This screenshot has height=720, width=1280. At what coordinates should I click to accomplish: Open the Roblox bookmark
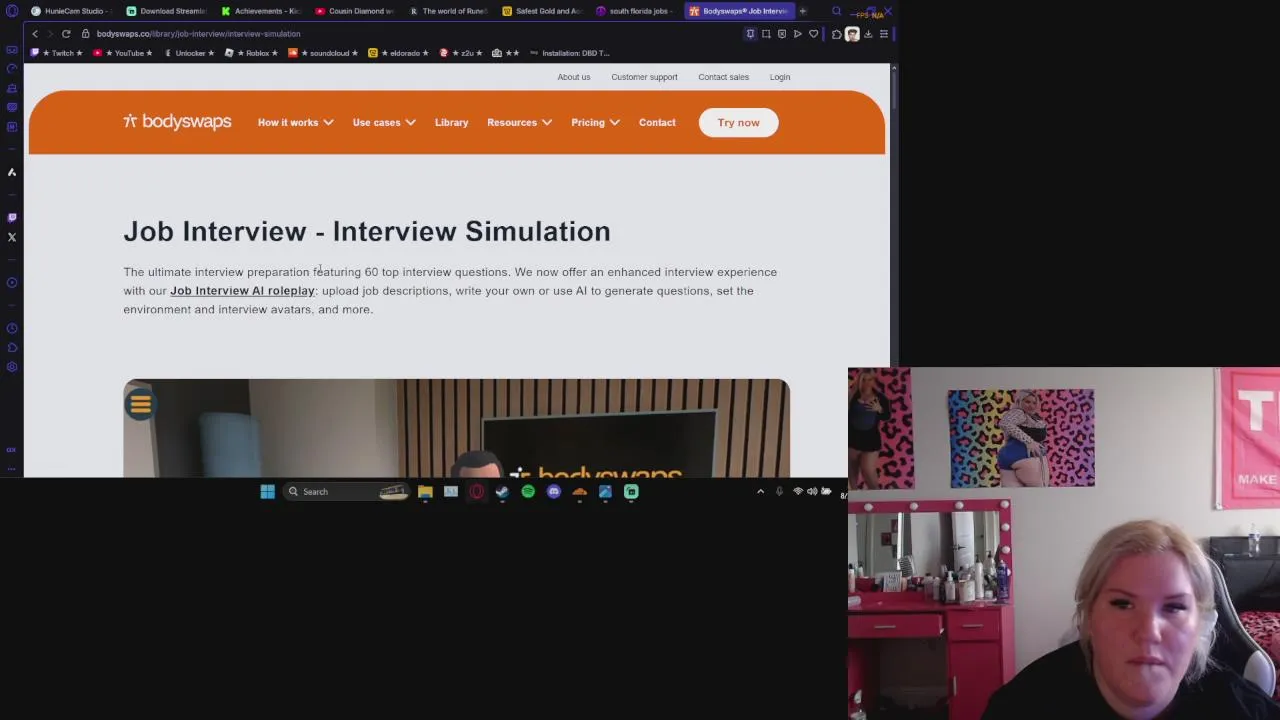pyautogui.click(x=252, y=53)
